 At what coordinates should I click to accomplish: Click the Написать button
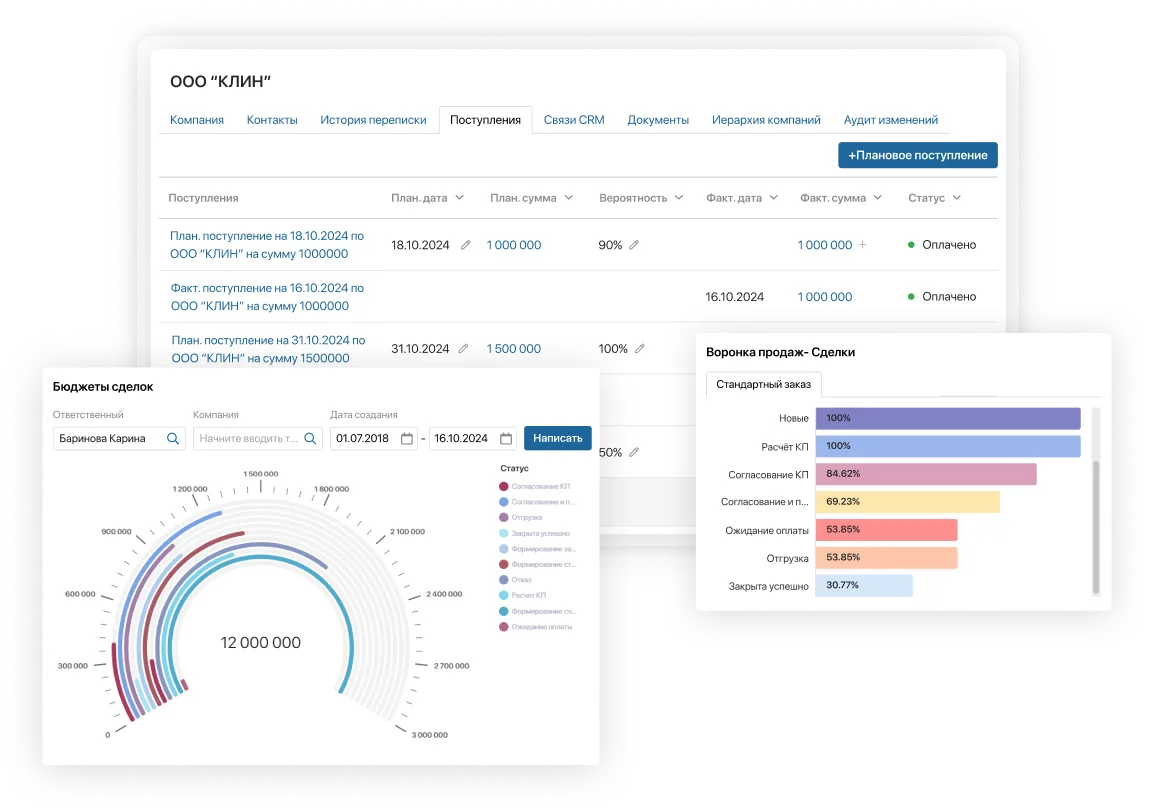pos(557,438)
